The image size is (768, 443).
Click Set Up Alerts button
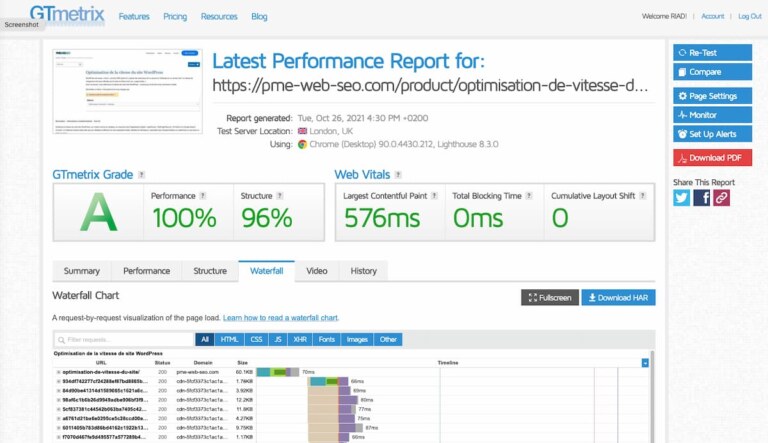click(x=712, y=134)
